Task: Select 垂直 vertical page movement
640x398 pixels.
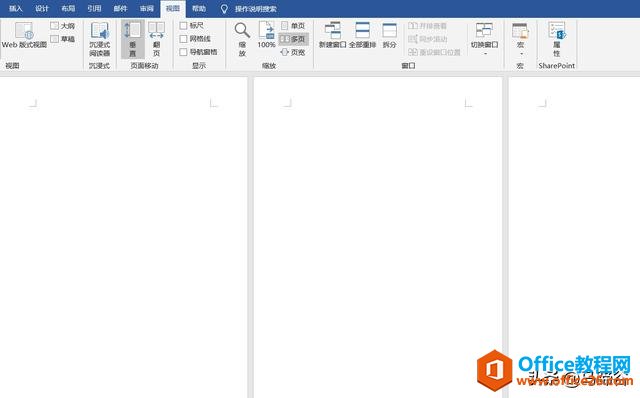Action: (133, 39)
